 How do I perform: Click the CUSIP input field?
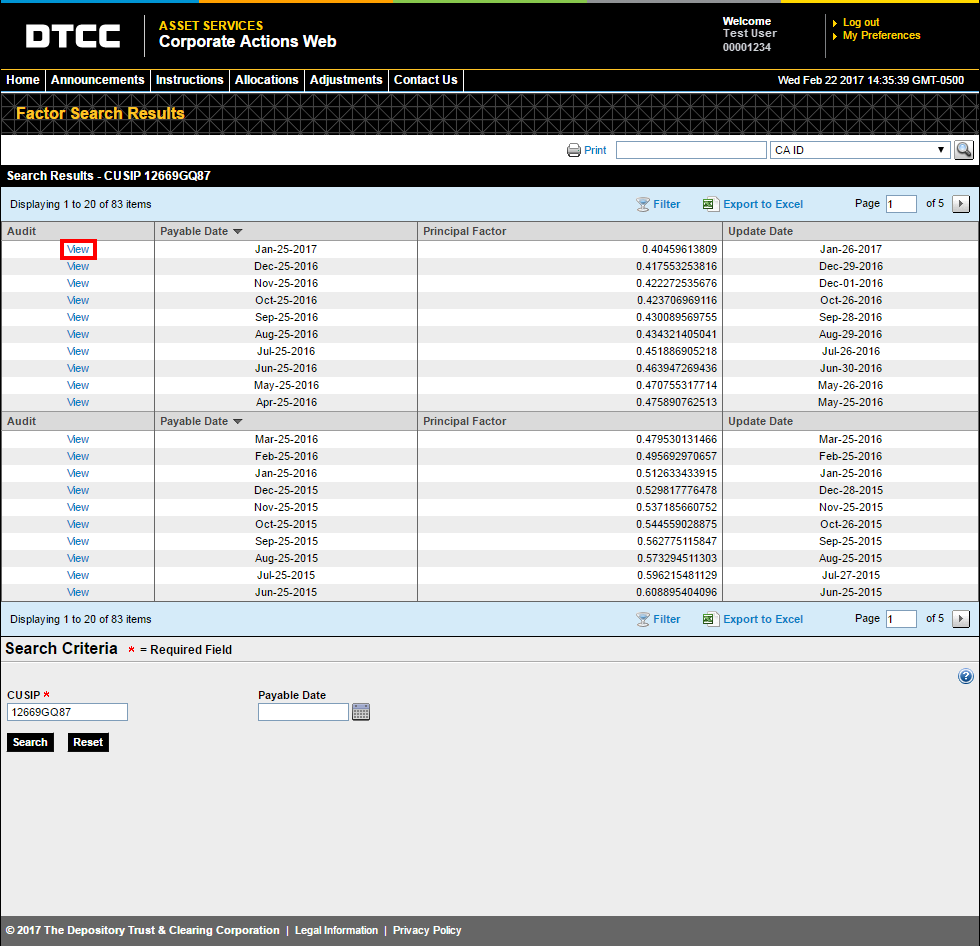point(68,712)
